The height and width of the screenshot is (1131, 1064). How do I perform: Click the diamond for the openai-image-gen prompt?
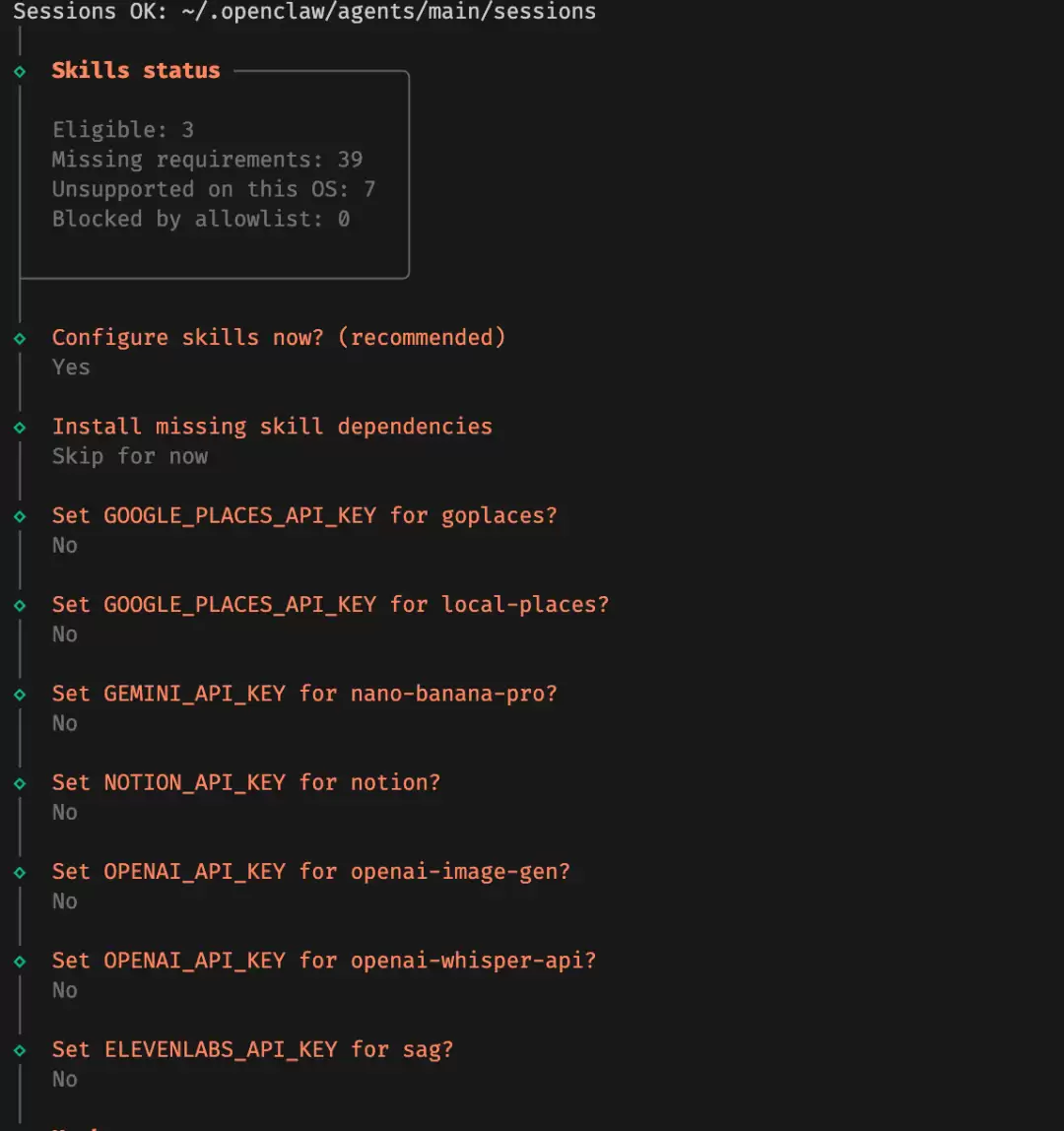pos(20,872)
